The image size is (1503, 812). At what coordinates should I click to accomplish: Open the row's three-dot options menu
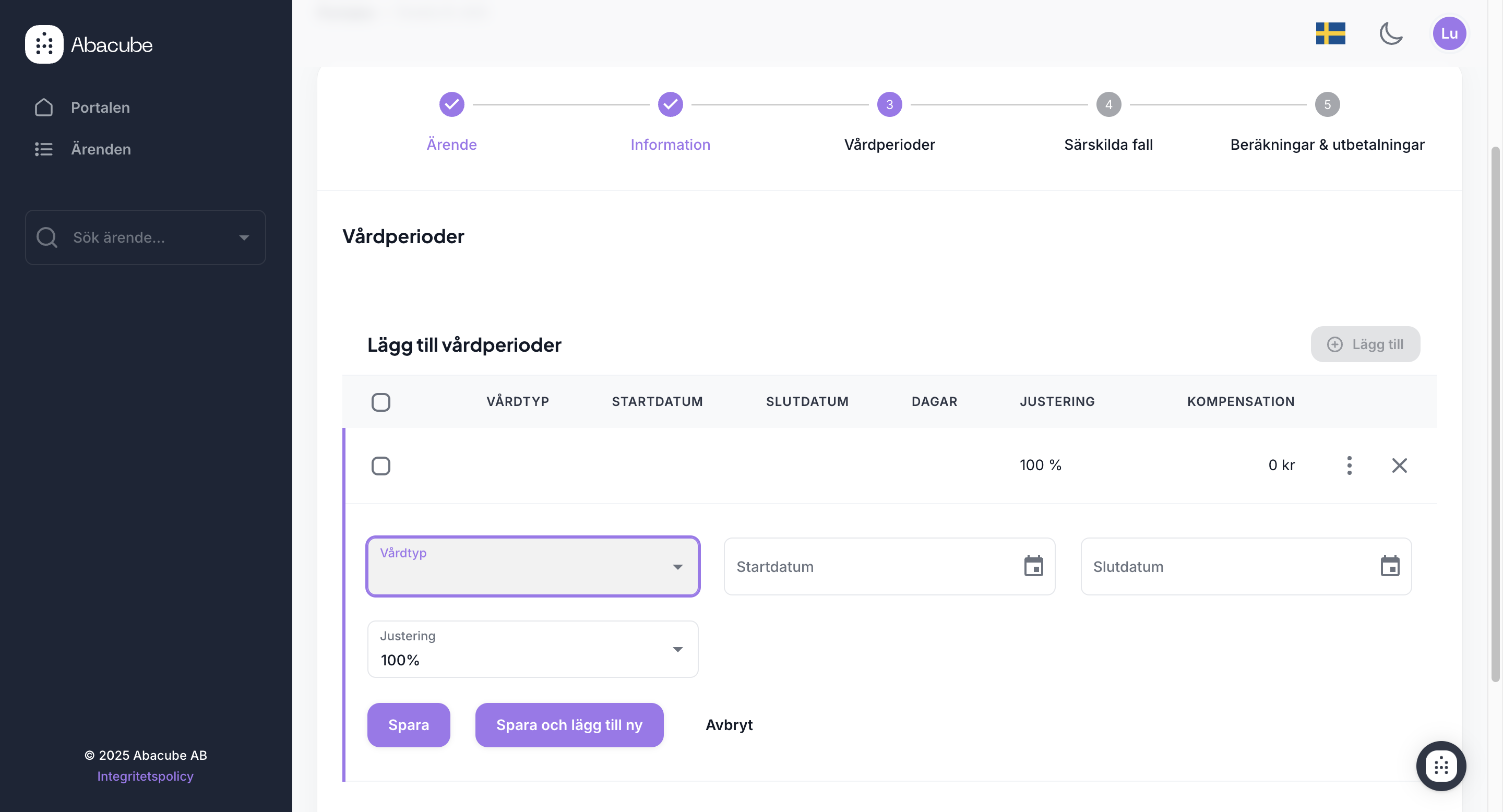tap(1349, 465)
